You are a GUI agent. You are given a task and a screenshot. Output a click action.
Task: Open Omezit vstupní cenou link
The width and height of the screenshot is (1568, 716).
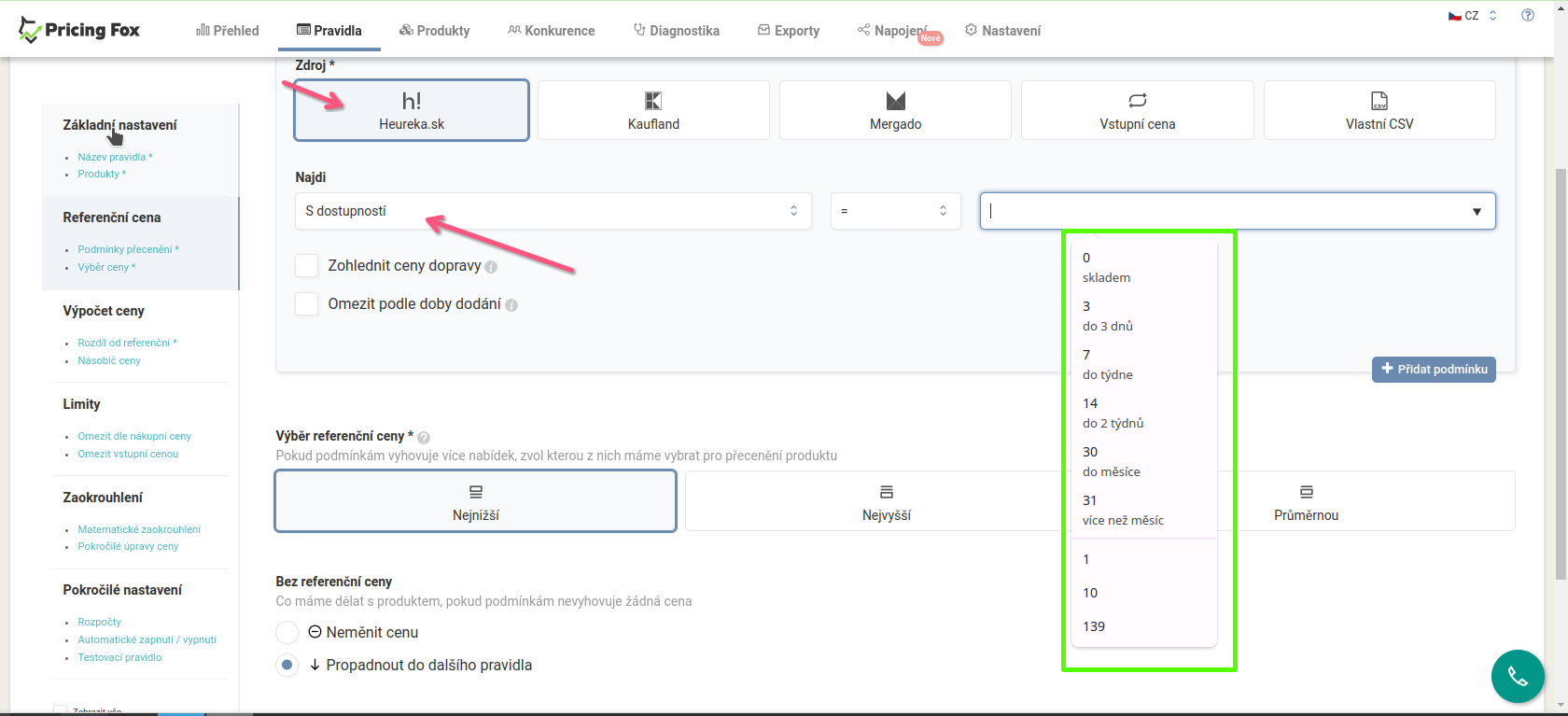[x=128, y=454]
